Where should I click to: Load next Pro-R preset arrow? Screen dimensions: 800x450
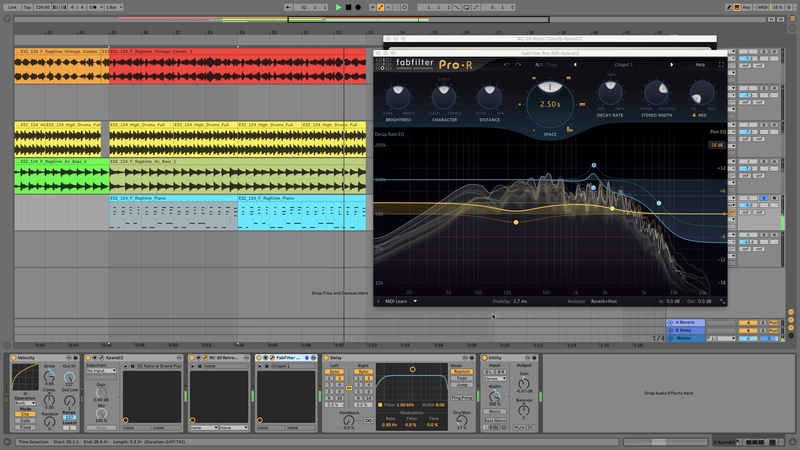click(x=671, y=65)
